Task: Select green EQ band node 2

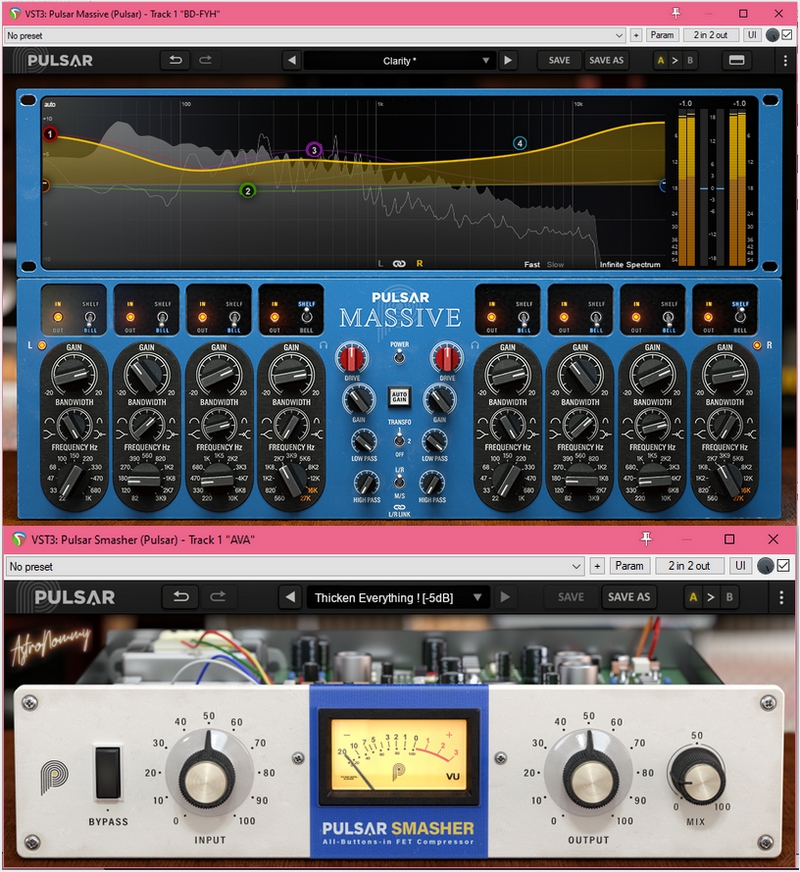Action: pos(248,191)
